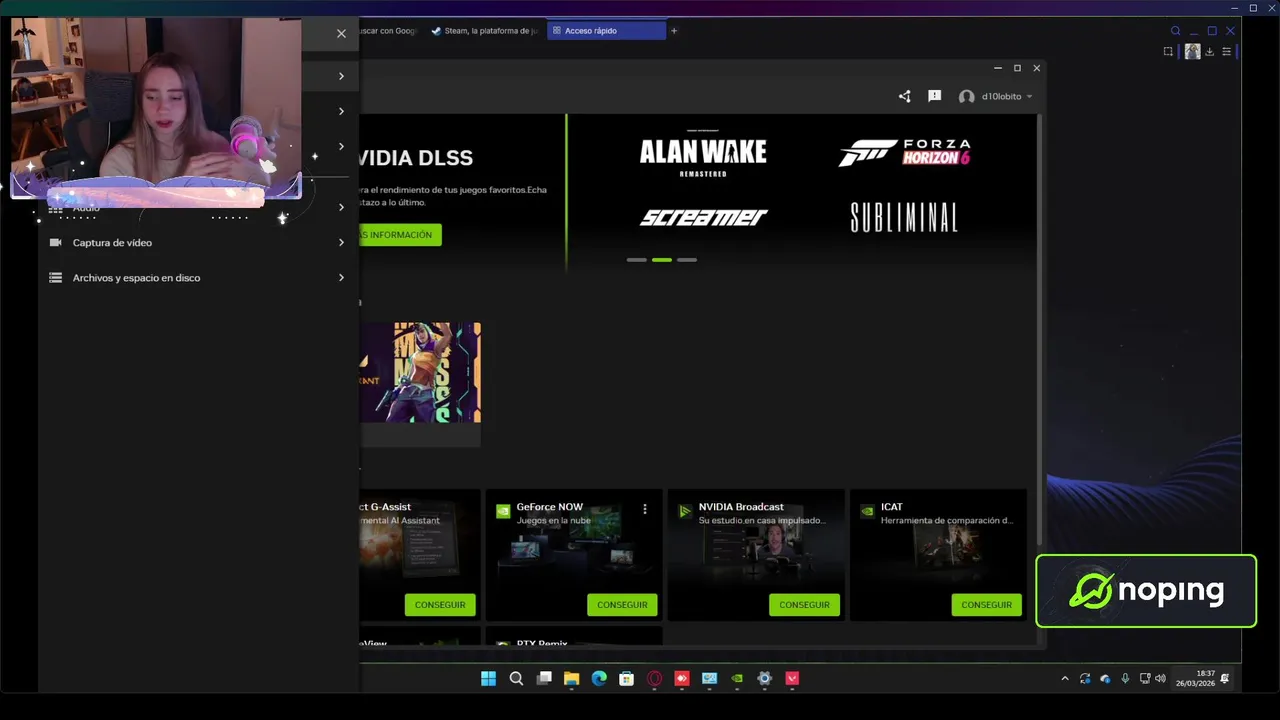Click the Más información green button

tap(400, 235)
